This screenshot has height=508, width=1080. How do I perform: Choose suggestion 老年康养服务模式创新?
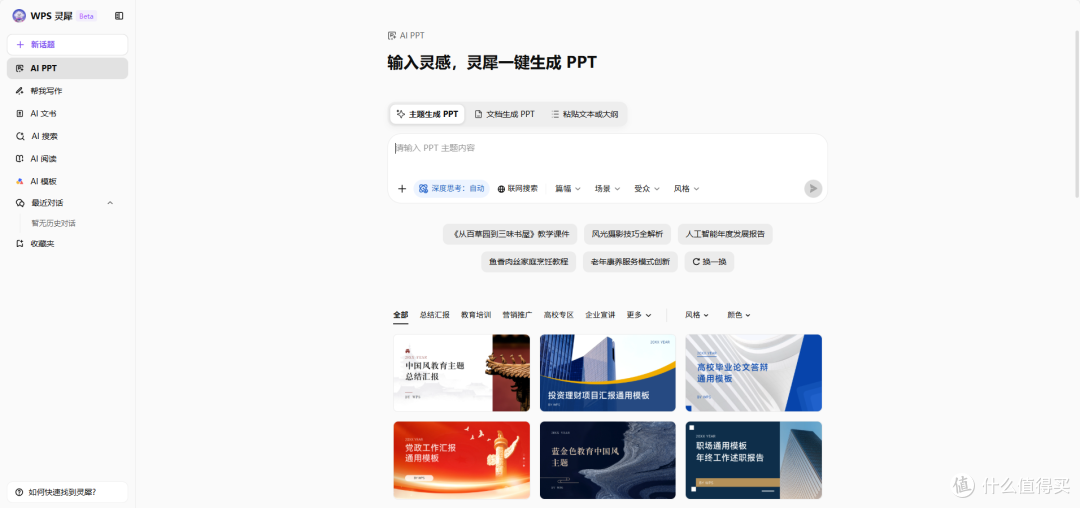pyautogui.click(x=630, y=262)
